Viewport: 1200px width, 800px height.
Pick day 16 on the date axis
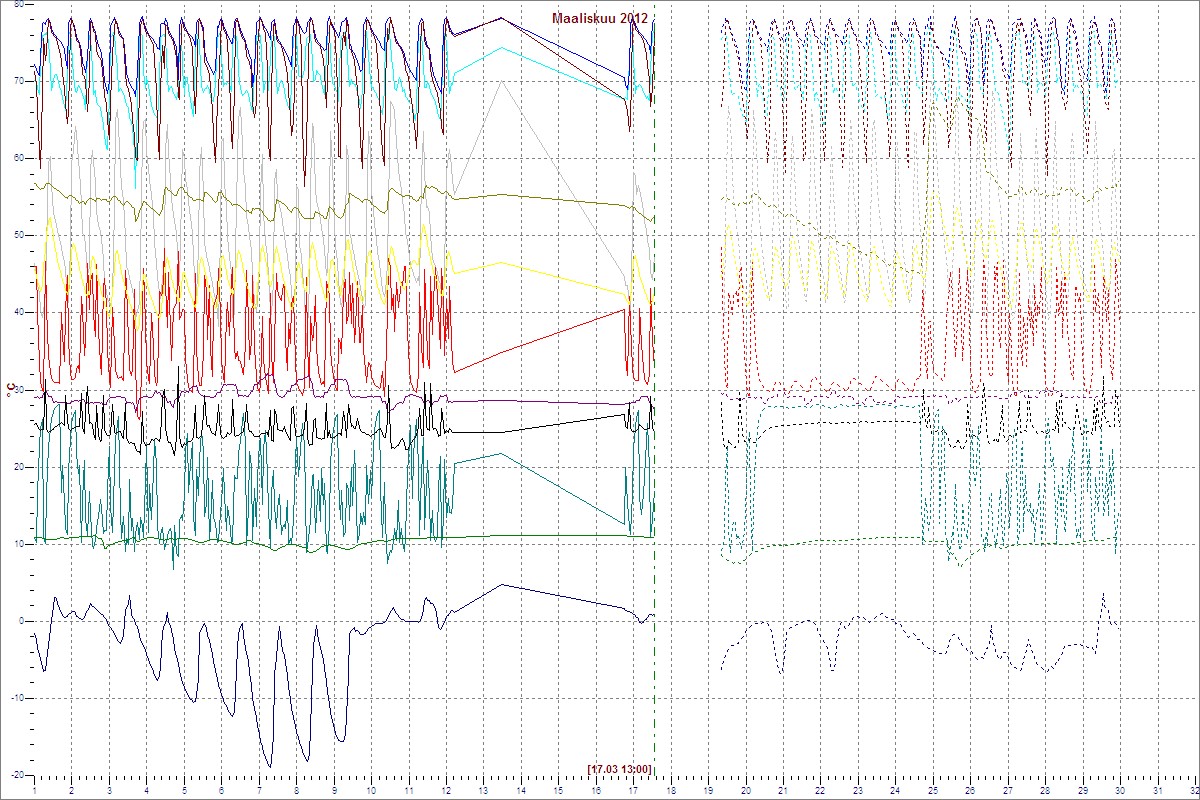(596, 790)
